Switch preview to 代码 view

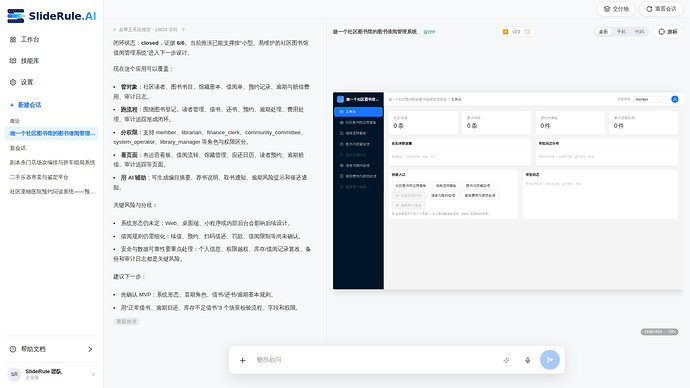coord(639,32)
